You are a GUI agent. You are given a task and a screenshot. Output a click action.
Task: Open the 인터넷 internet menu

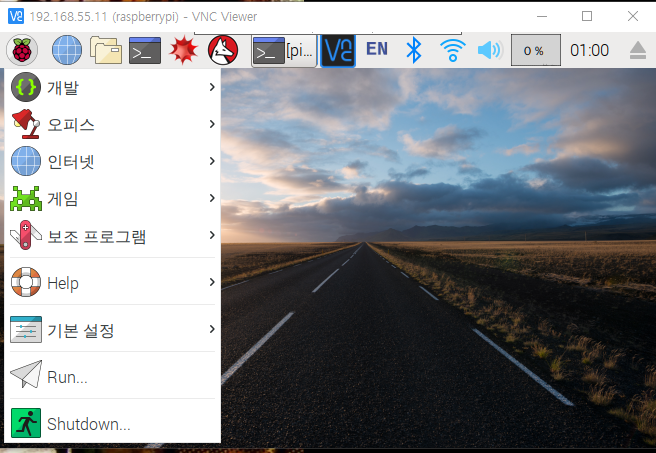113,161
